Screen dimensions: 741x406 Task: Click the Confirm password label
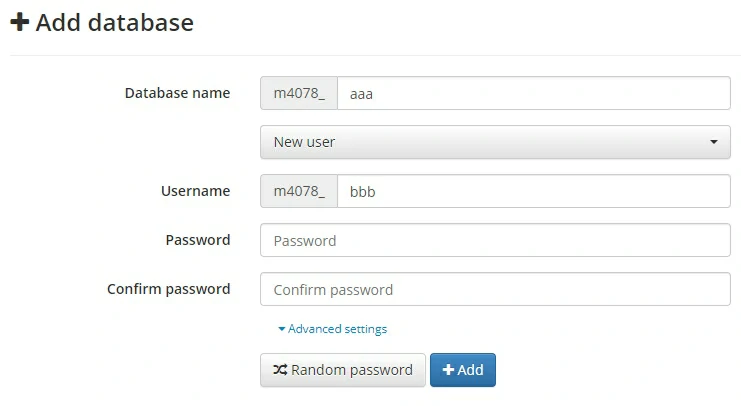[x=168, y=290]
